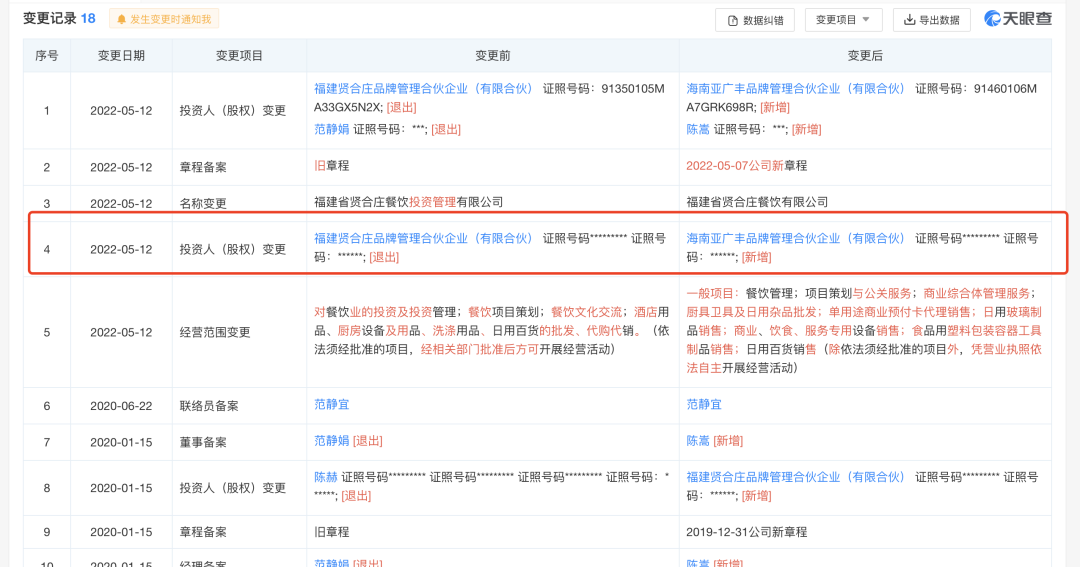Open 海南亚广丰品牌管理合伙企业 link in highlighted row 4
Screen dimensions: 1080x567
795,238
